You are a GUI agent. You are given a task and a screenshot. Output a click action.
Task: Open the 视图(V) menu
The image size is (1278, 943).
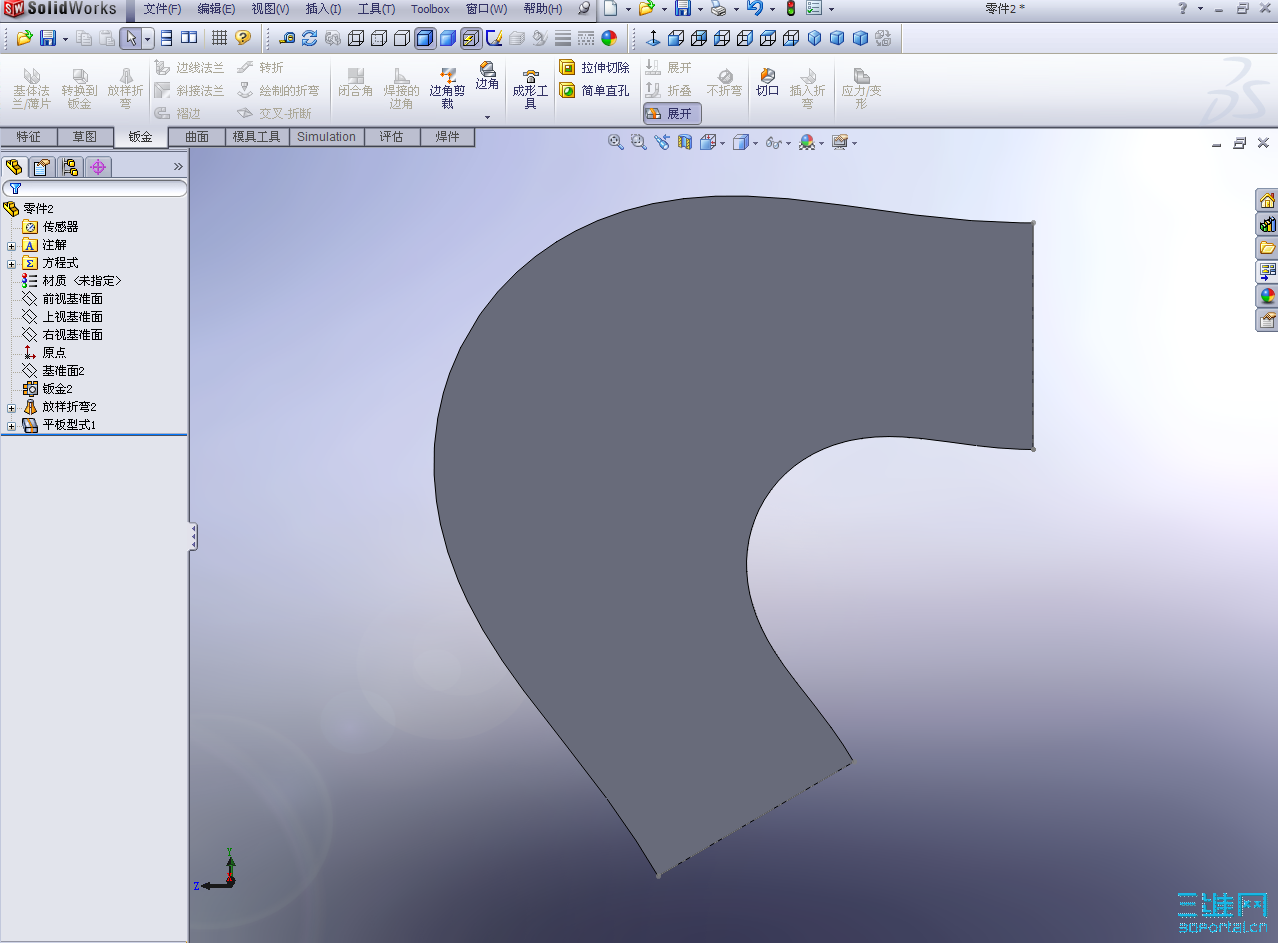pos(270,9)
